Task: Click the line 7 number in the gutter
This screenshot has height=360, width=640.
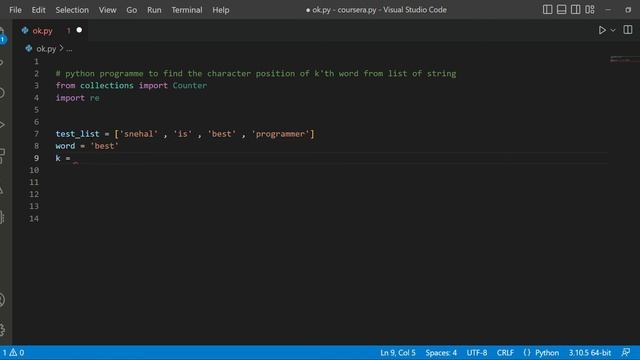Action: 36,134
